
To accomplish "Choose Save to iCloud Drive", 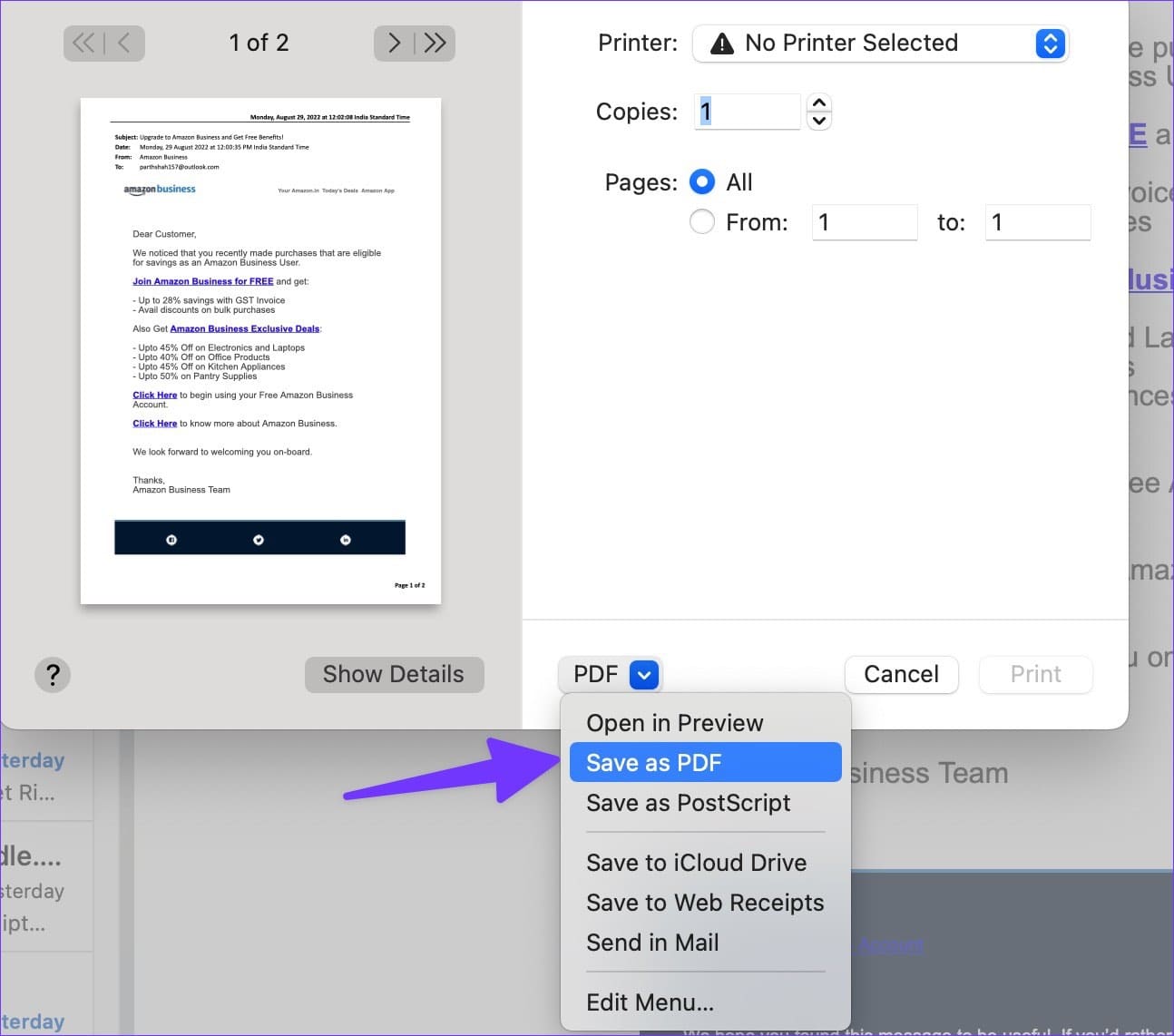I will (706, 863).
